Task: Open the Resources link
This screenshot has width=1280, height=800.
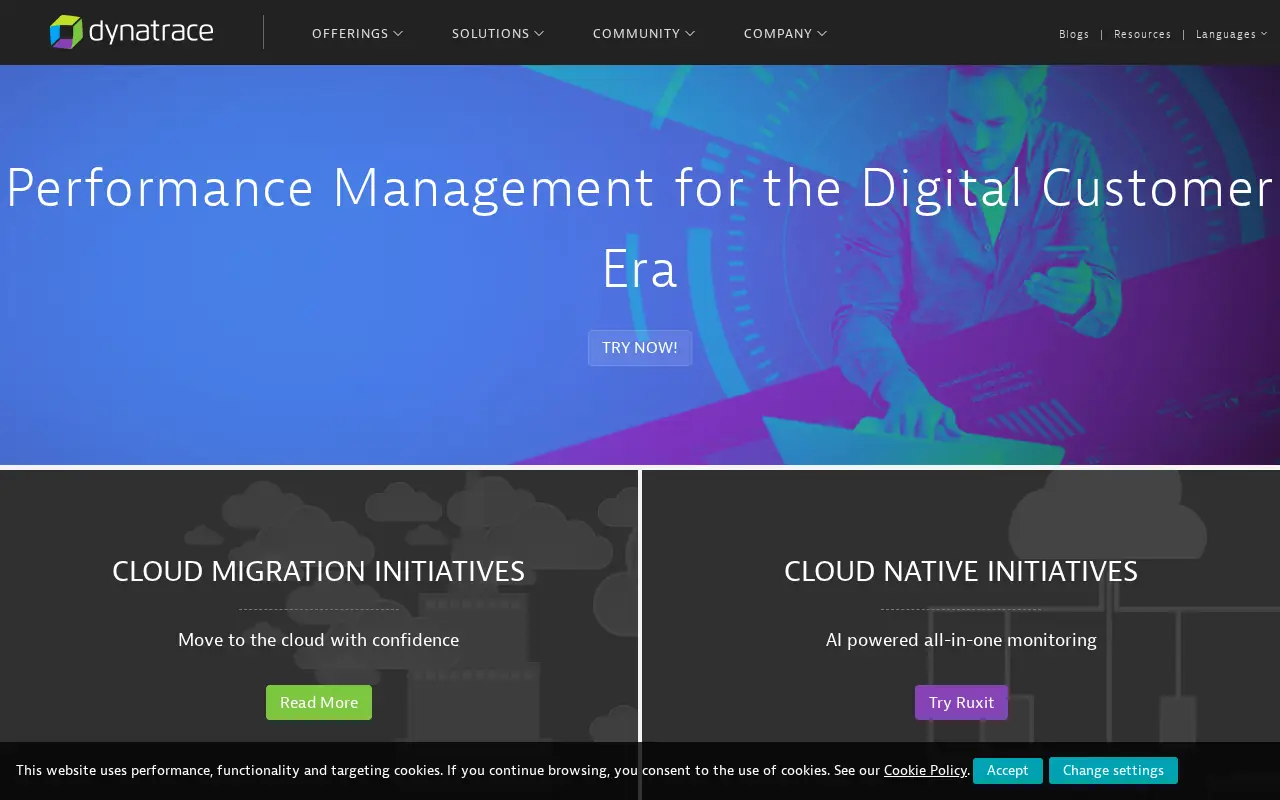Action: [1142, 34]
